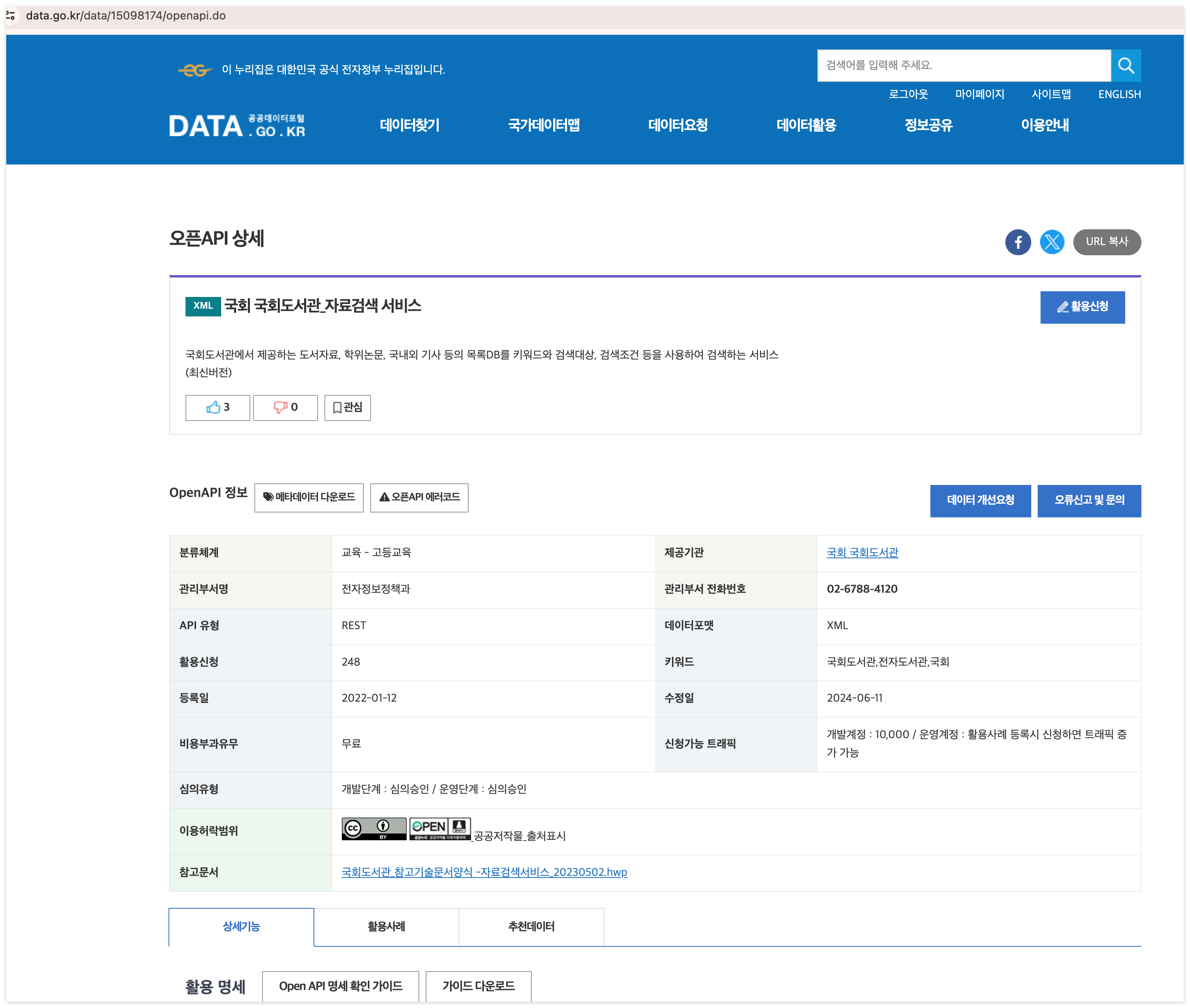
Task: Click the modified date 2024-06-11
Action: [x=854, y=698]
